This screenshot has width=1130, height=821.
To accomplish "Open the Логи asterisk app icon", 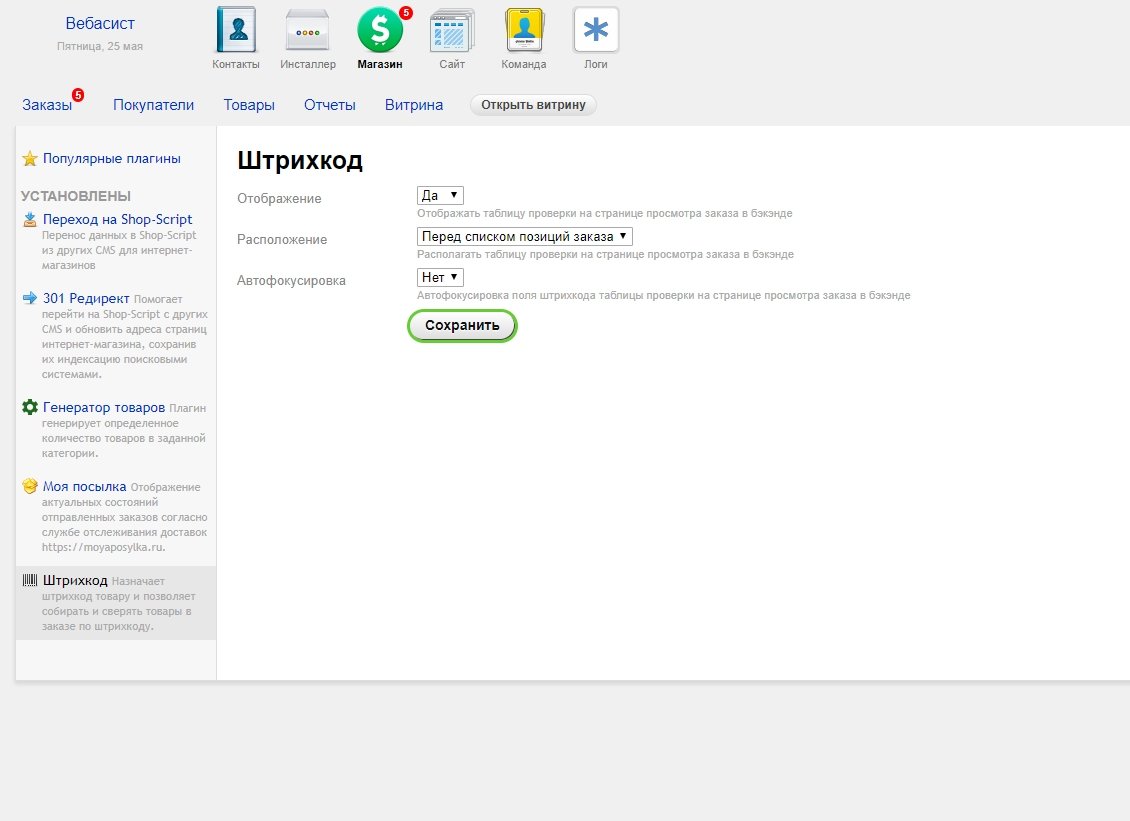I will point(596,30).
